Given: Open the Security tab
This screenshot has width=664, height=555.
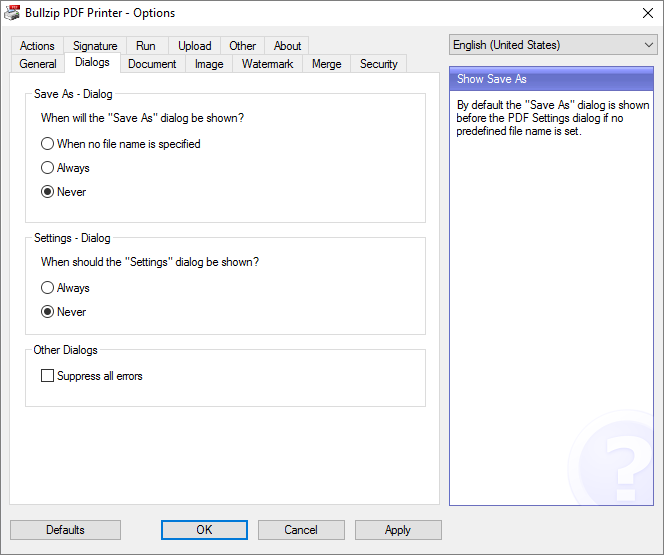Looking at the screenshot, I should (x=379, y=64).
